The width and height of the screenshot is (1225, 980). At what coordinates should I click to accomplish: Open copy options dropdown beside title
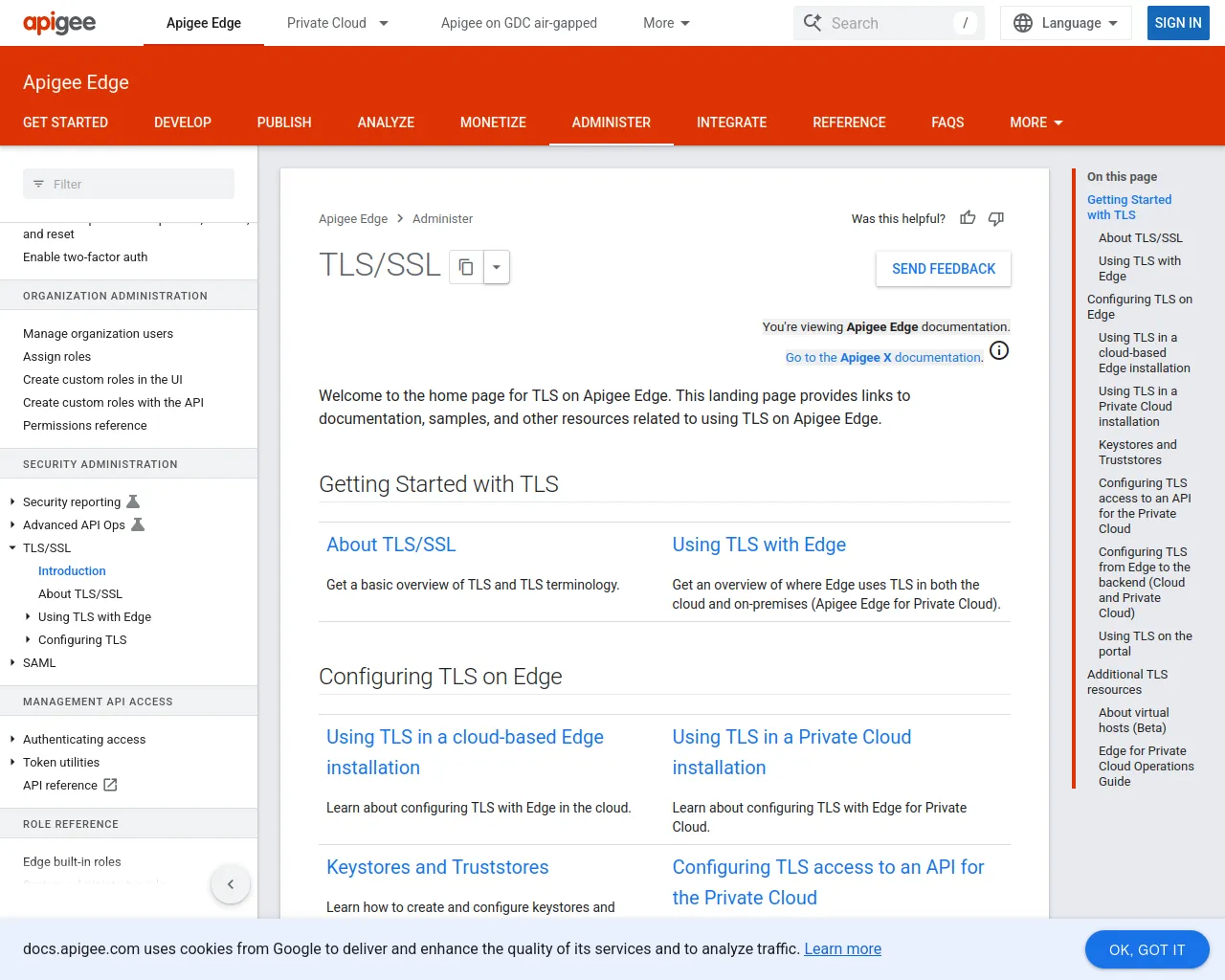[x=497, y=267]
